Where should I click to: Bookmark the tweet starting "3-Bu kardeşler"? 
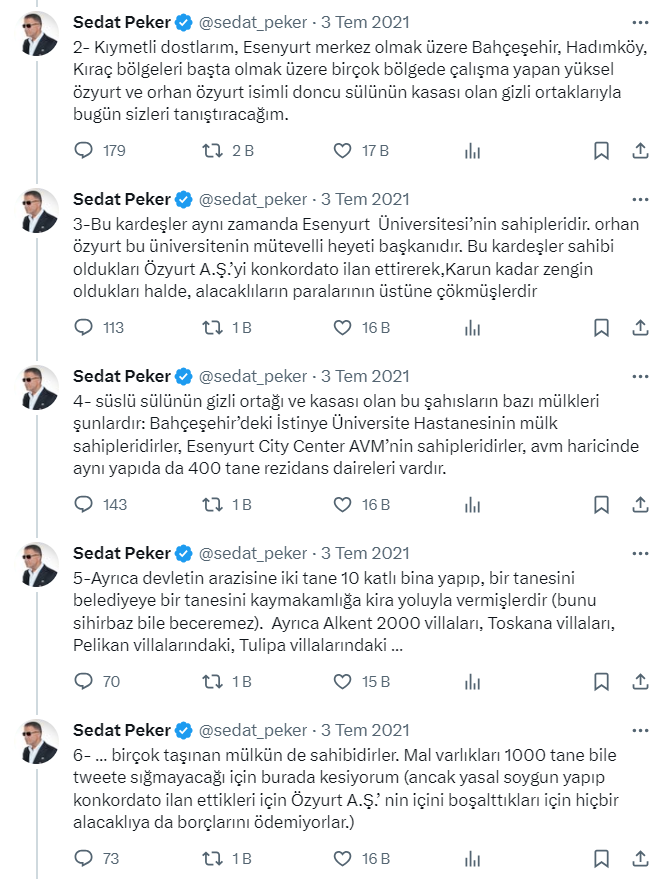point(601,328)
